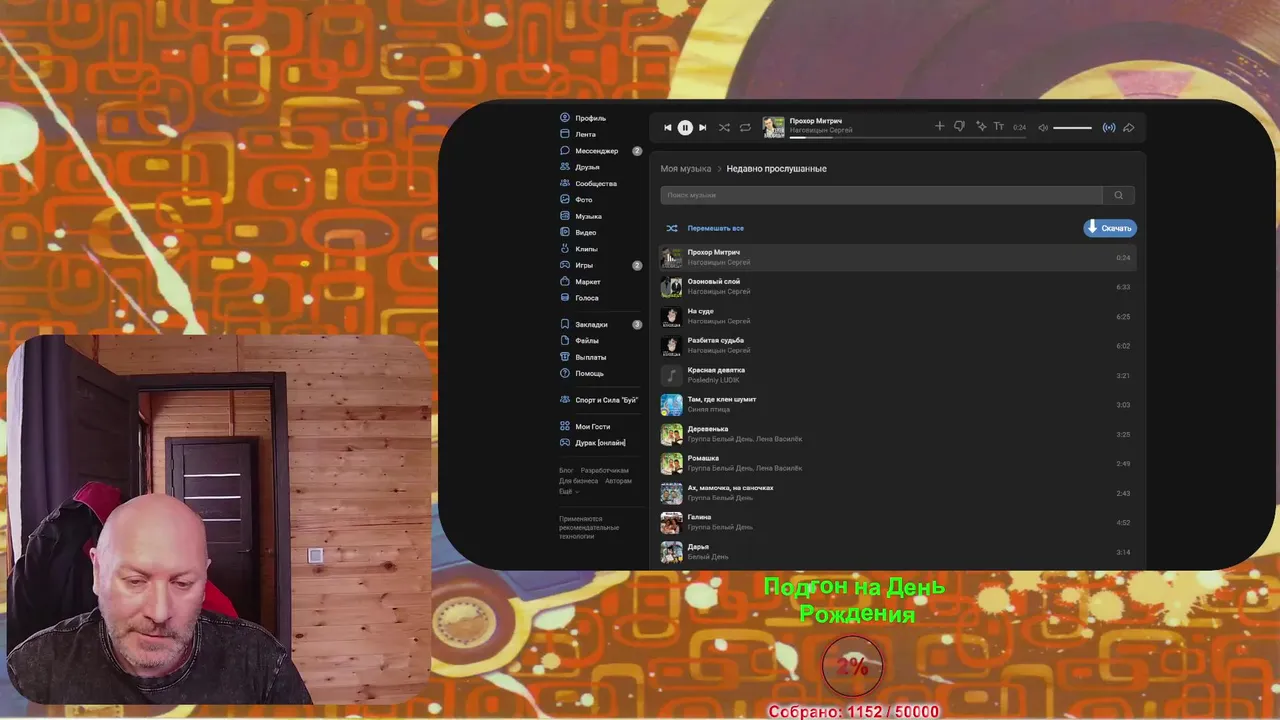Play the track Там, где клен шумит
The height and width of the screenshot is (720, 1280).
pos(897,405)
